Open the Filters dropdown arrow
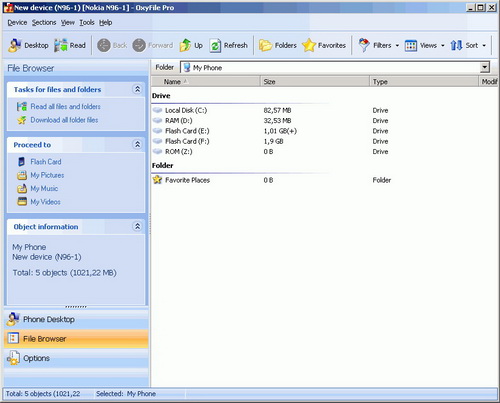 (x=397, y=46)
